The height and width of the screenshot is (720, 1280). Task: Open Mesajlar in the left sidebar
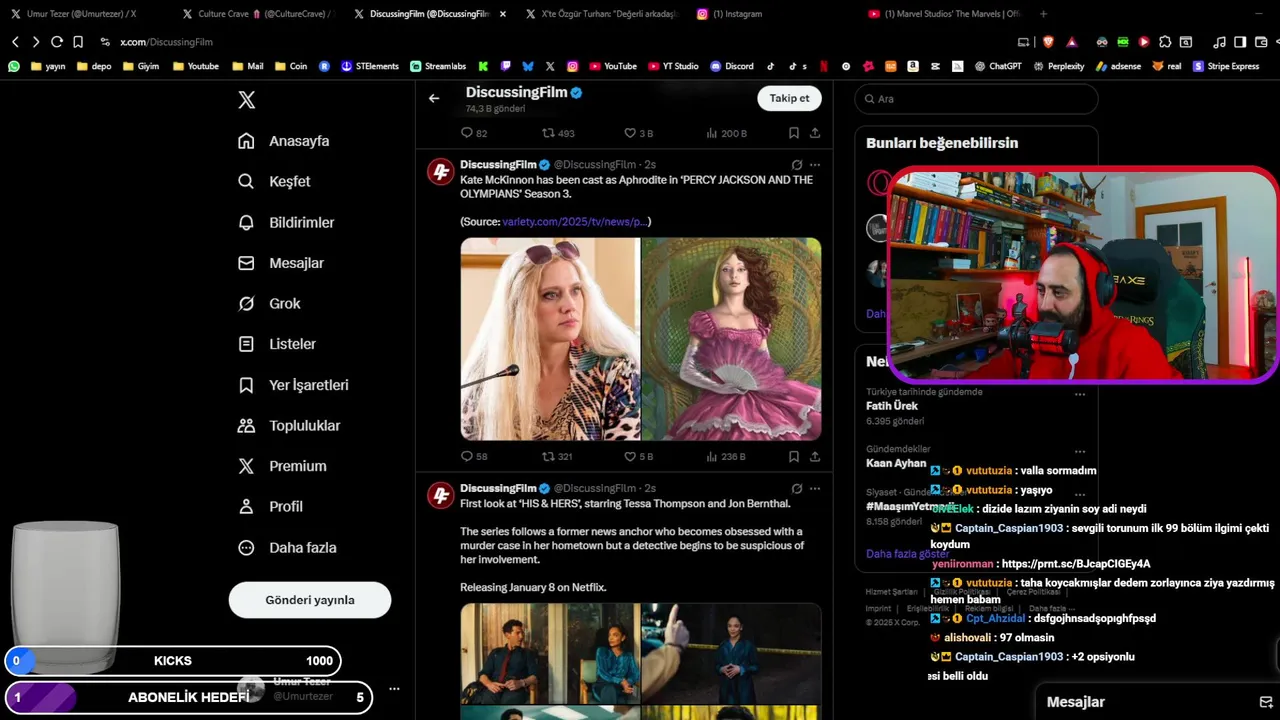pos(281,263)
